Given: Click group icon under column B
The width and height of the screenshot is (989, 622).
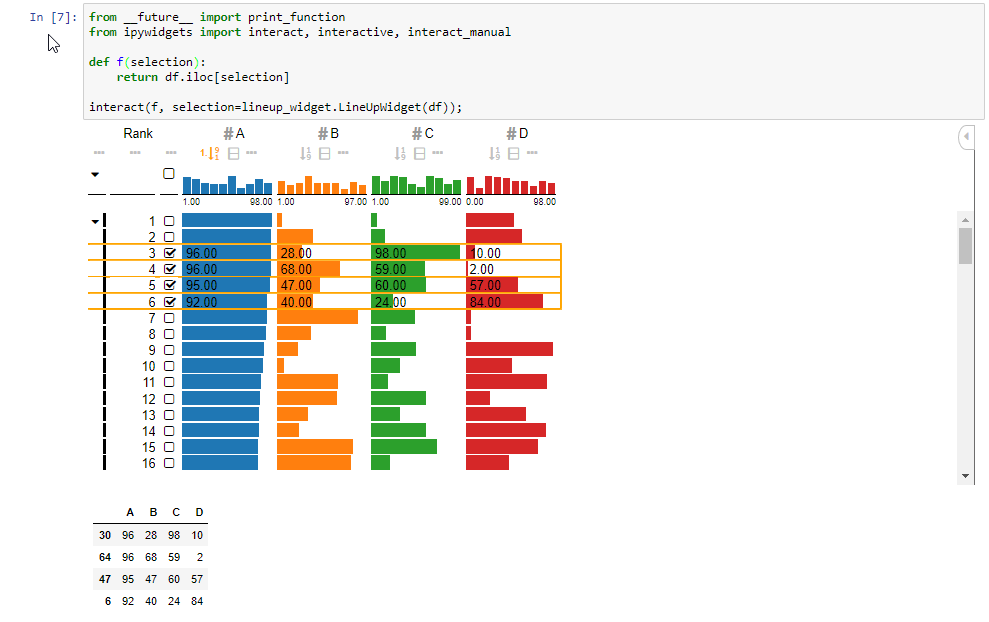Looking at the screenshot, I should click(x=325, y=153).
